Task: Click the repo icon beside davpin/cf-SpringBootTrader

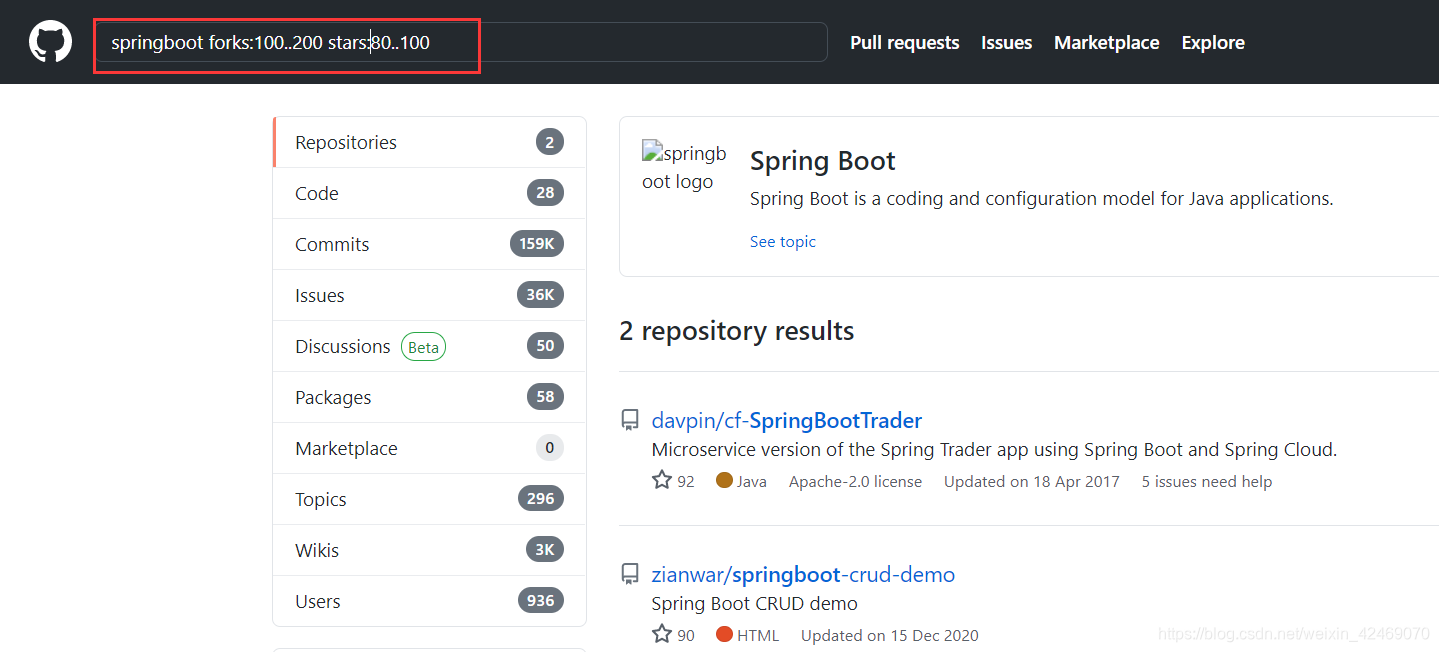Action: pos(630,420)
